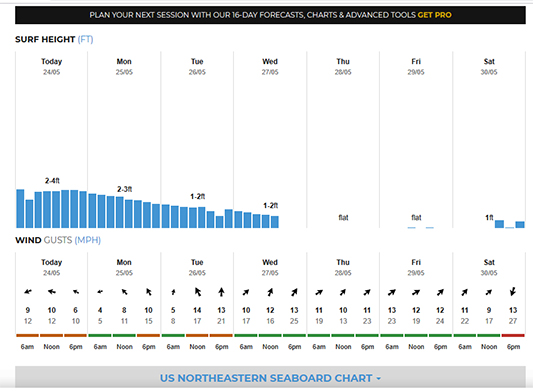Click Friday 6am wind arrow icon
533x392 pixels.
[x=392, y=292]
